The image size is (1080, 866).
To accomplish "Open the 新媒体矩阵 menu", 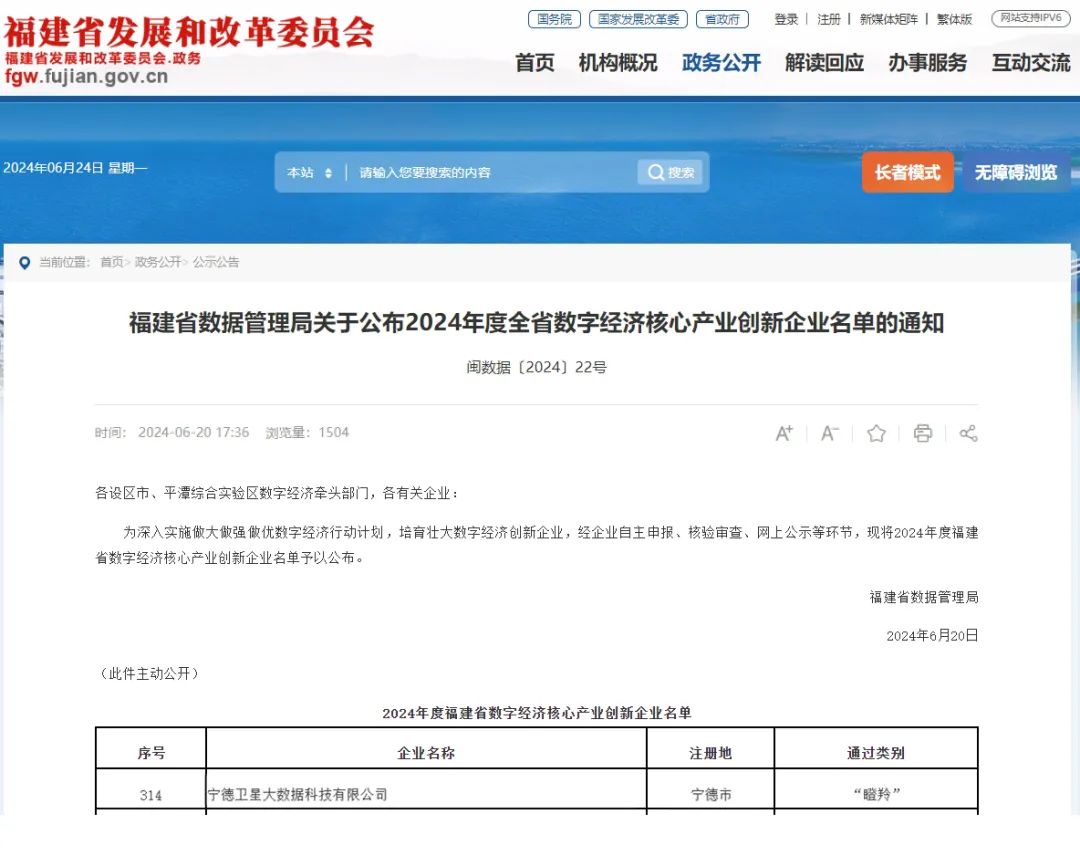I will (888, 19).
